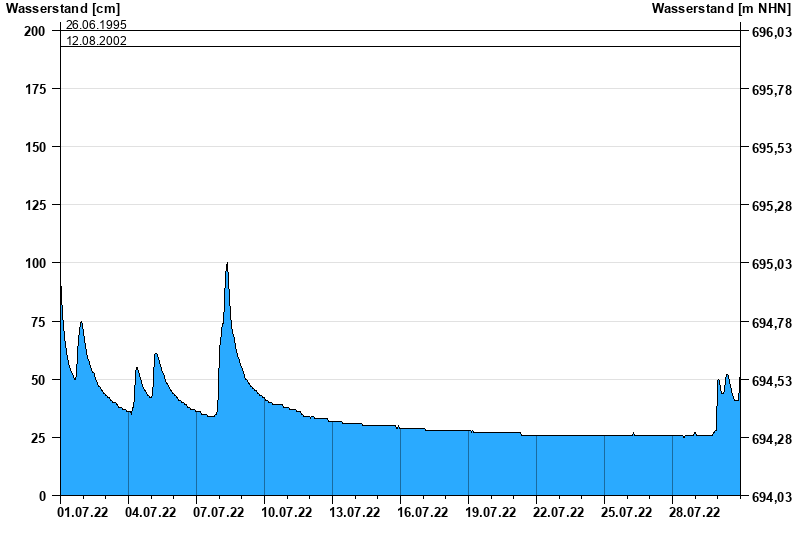
Task: Click the 04.07.22 date label
Action: (x=150, y=513)
